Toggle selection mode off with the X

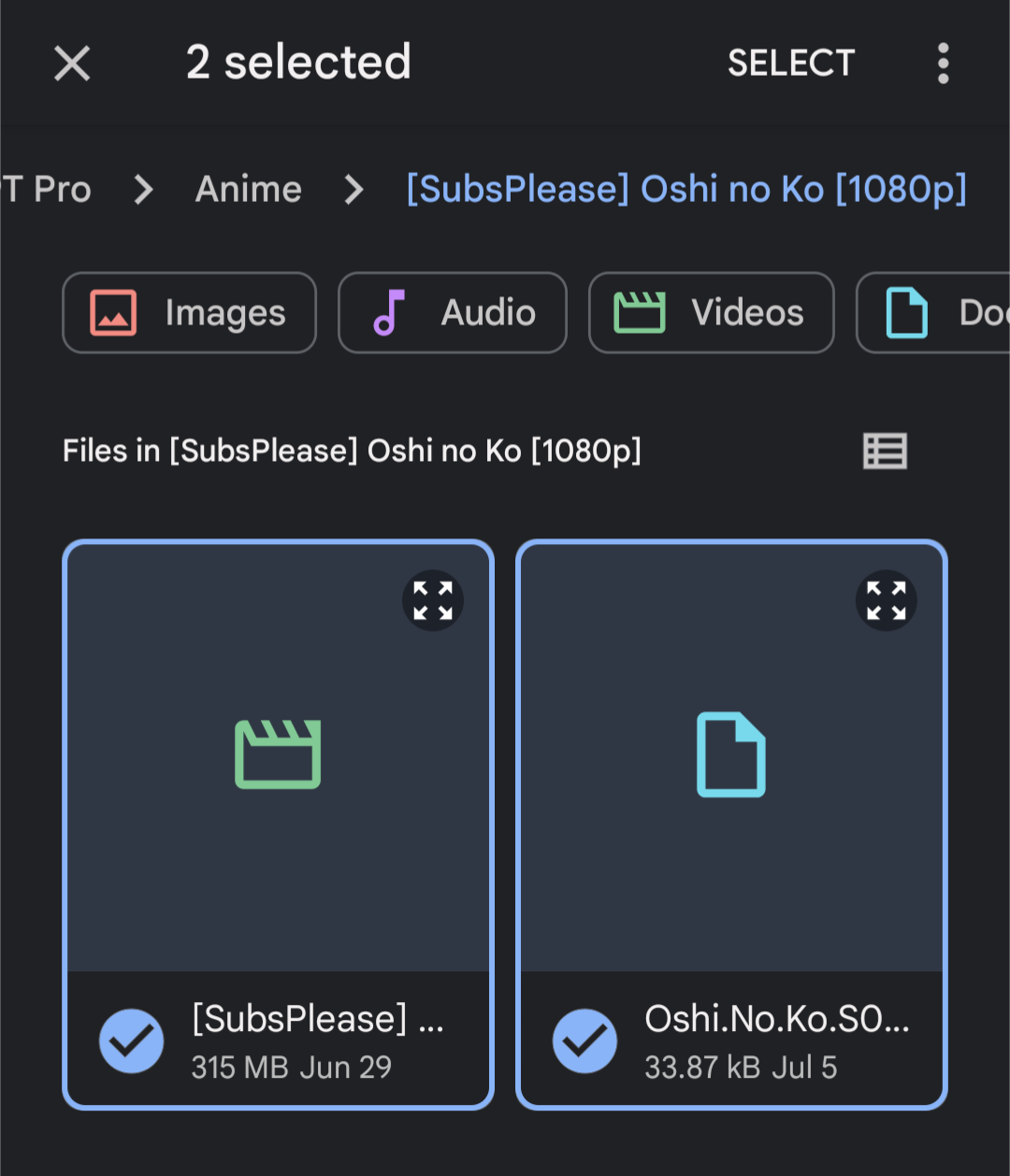coord(71,63)
